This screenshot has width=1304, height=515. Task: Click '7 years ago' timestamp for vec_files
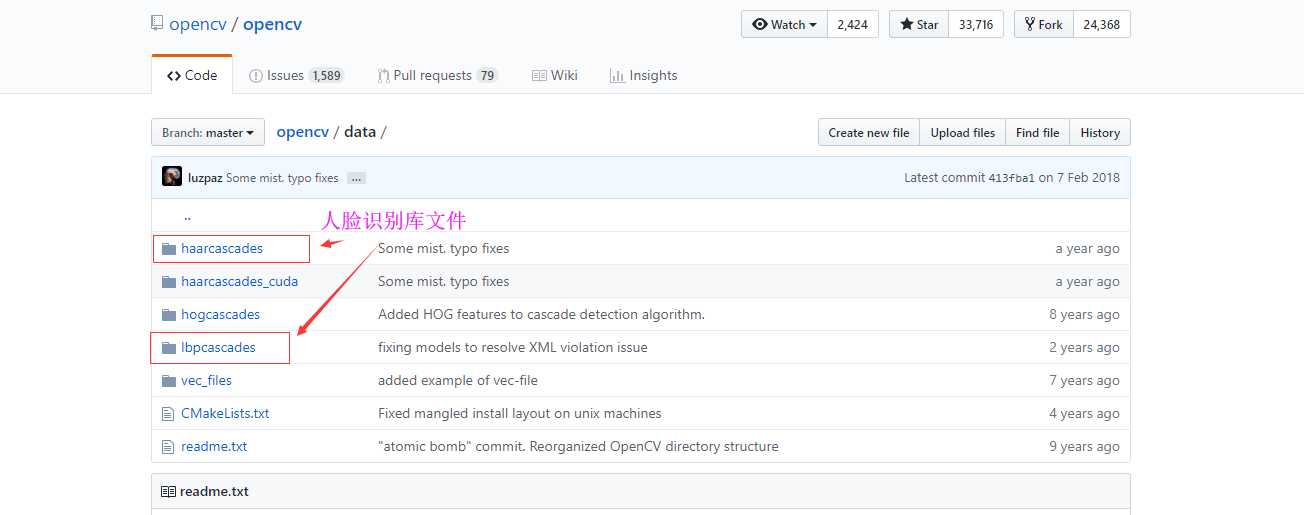pos(1084,380)
